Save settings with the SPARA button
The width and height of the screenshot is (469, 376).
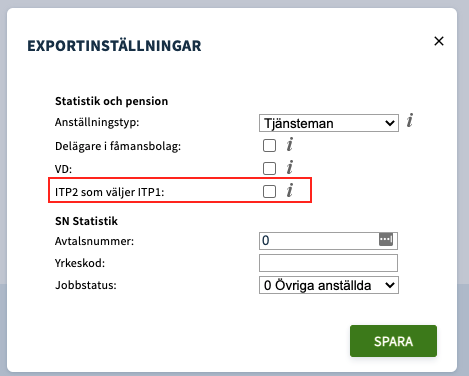pos(393,341)
